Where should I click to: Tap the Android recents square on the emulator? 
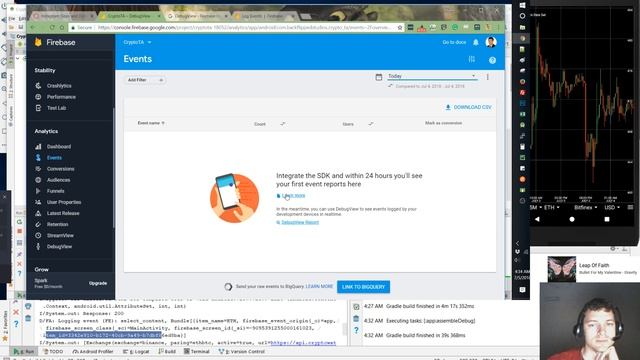click(607, 219)
